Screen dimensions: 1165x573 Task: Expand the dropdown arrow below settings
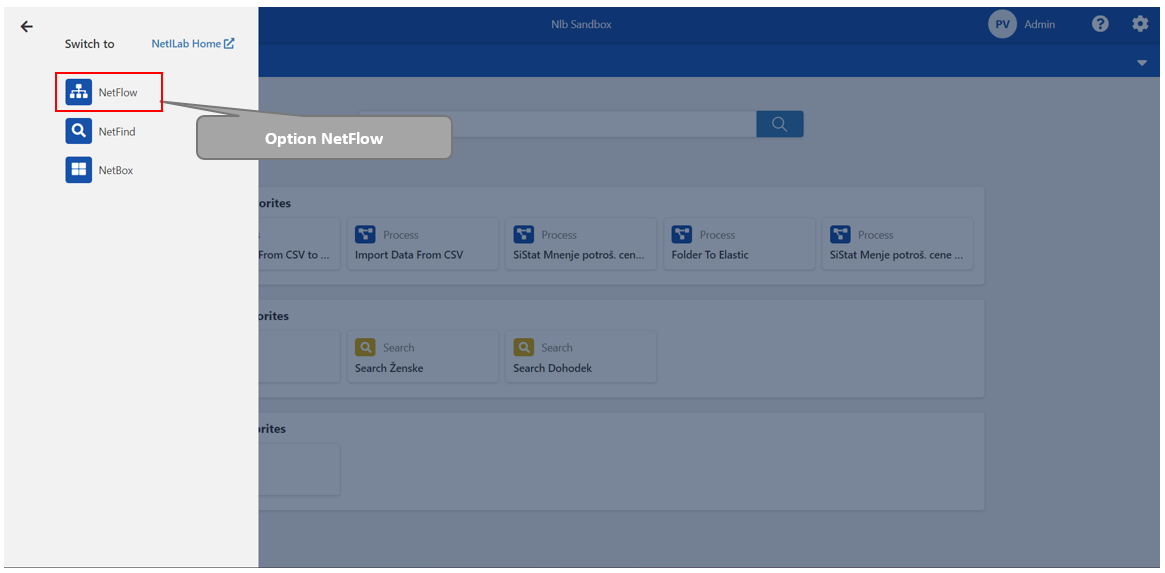[x=1142, y=63]
